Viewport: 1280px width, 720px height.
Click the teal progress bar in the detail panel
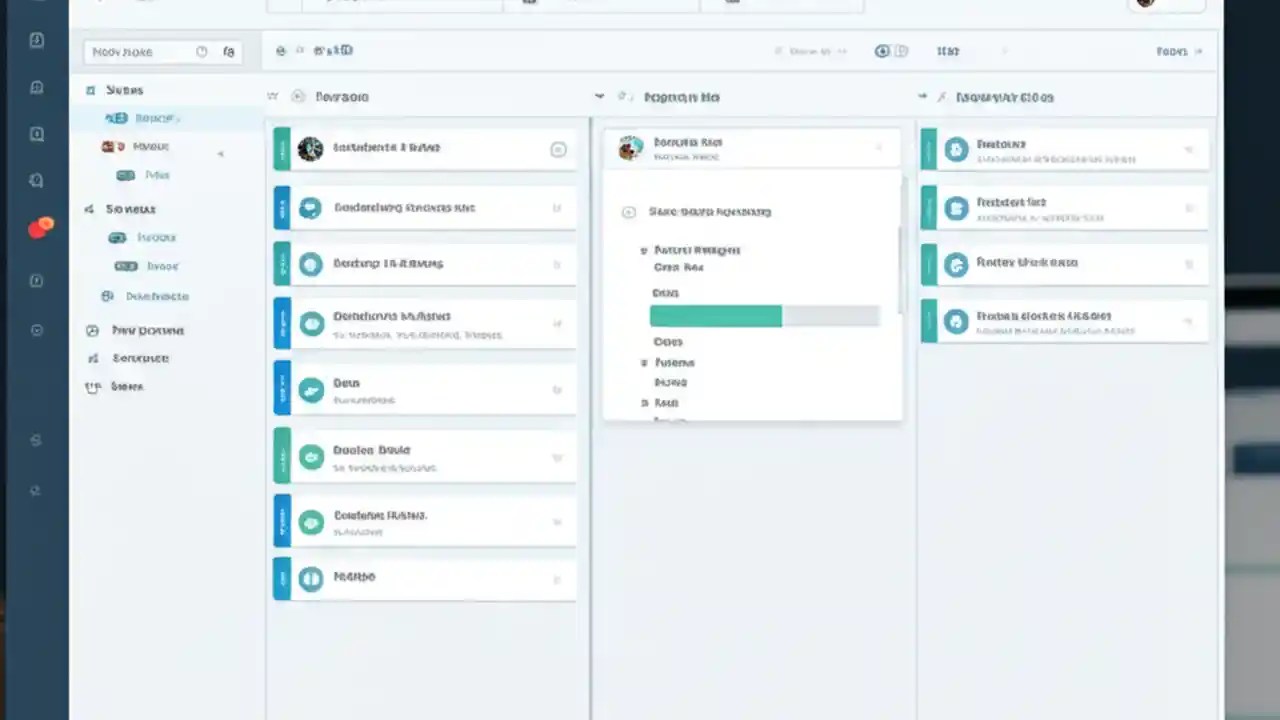click(x=715, y=316)
